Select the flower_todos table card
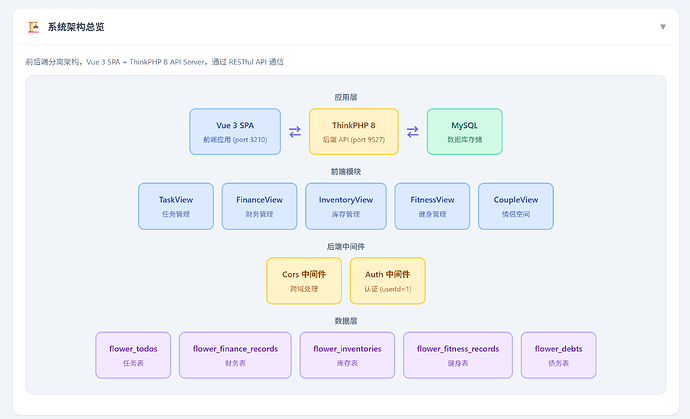This screenshot has height=419, width=690. (x=133, y=355)
